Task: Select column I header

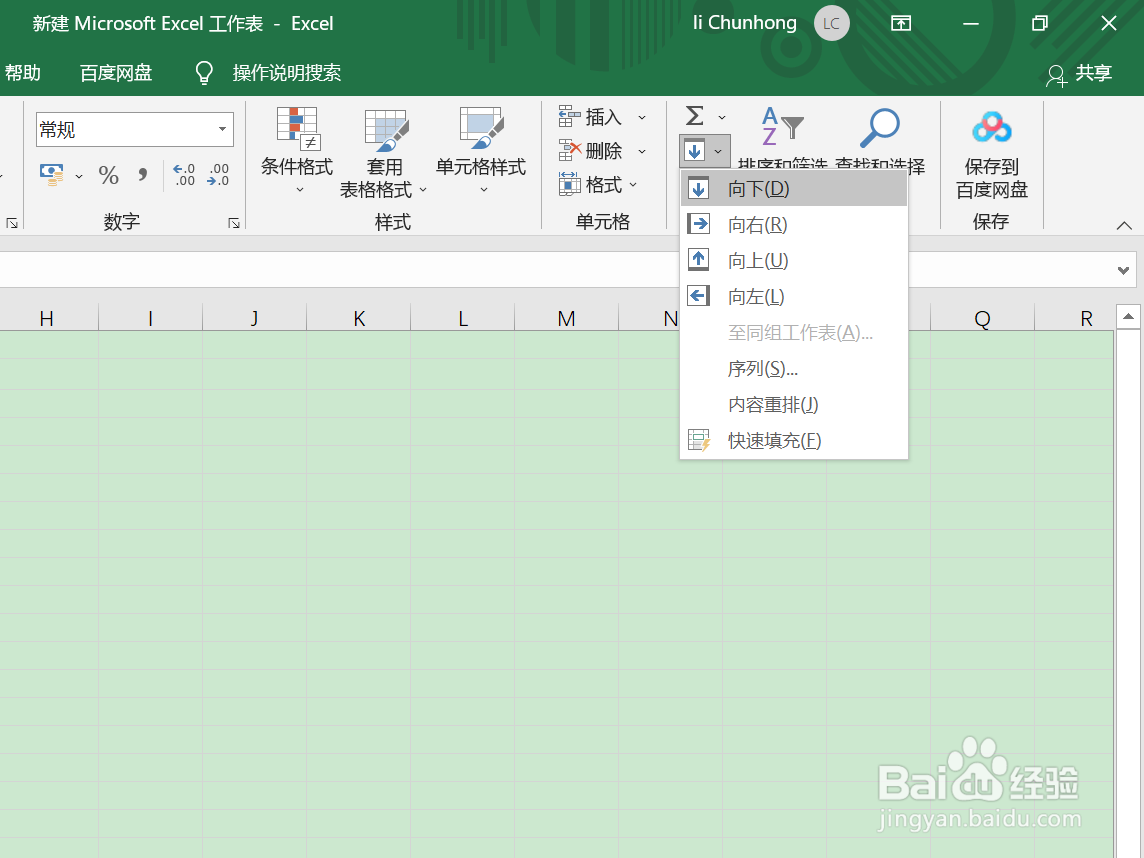Action: pyautogui.click(x=150, y=318)
